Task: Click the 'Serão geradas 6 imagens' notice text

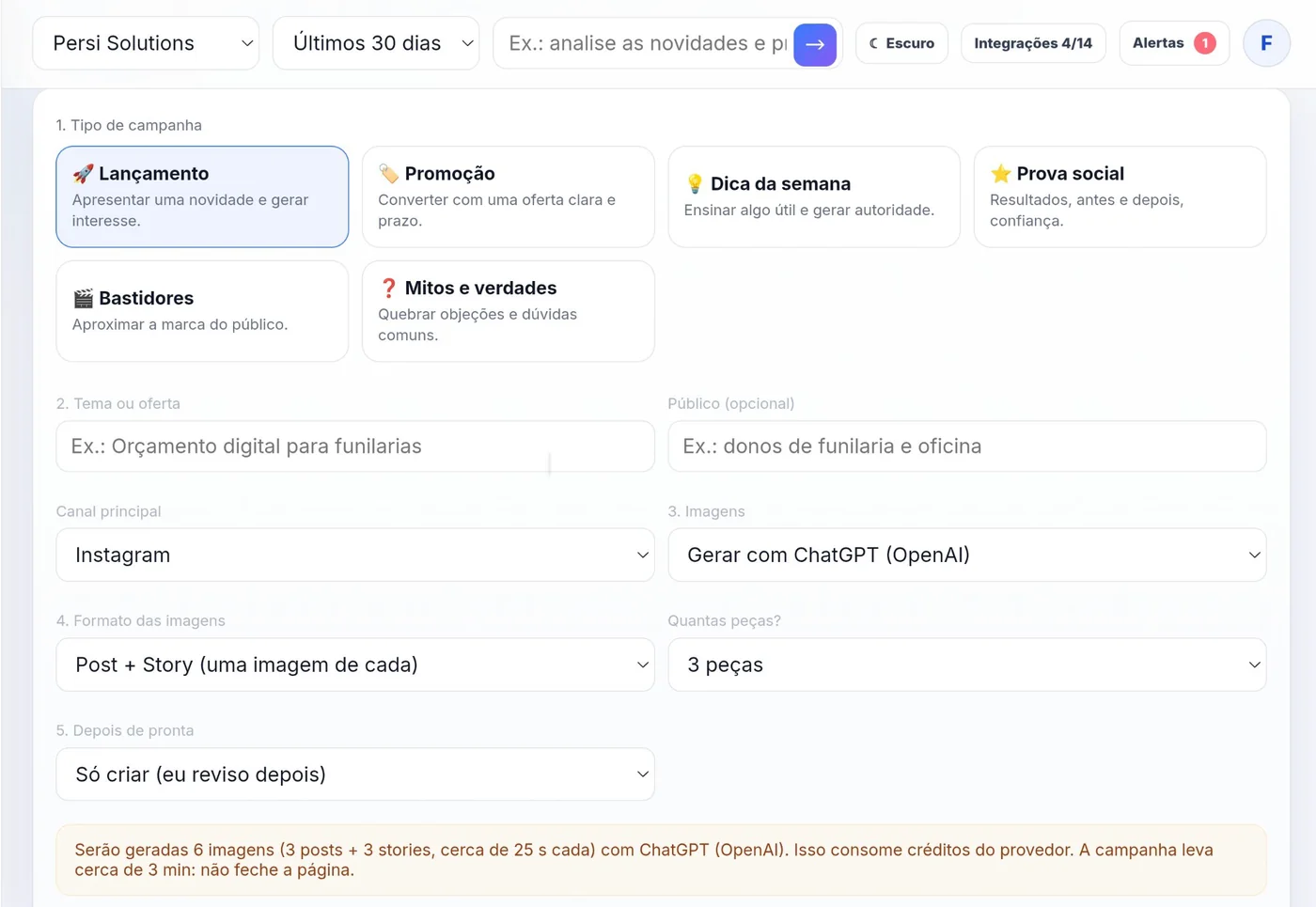Action: [644, 860]
